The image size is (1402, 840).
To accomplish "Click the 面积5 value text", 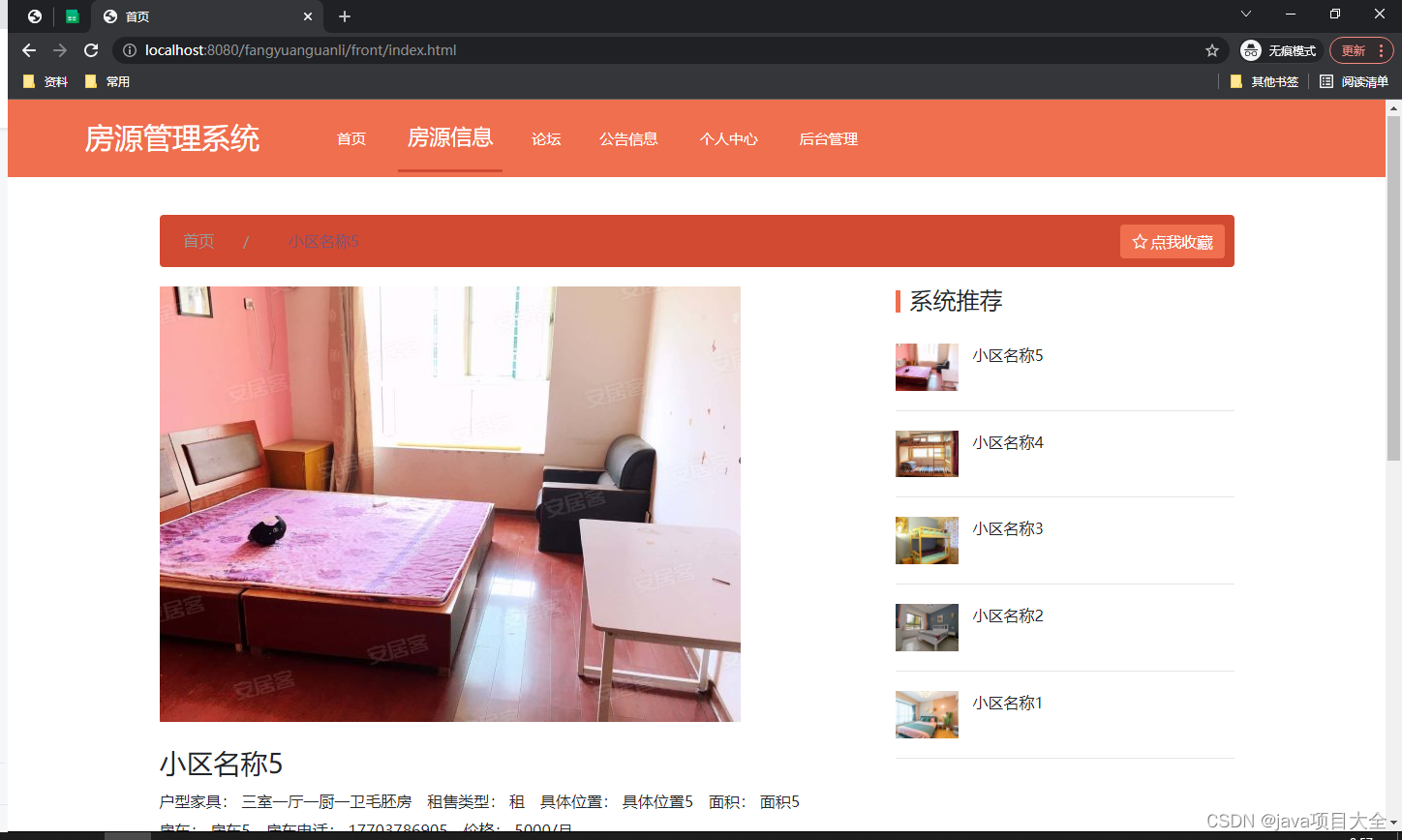I will click(779, 802).
